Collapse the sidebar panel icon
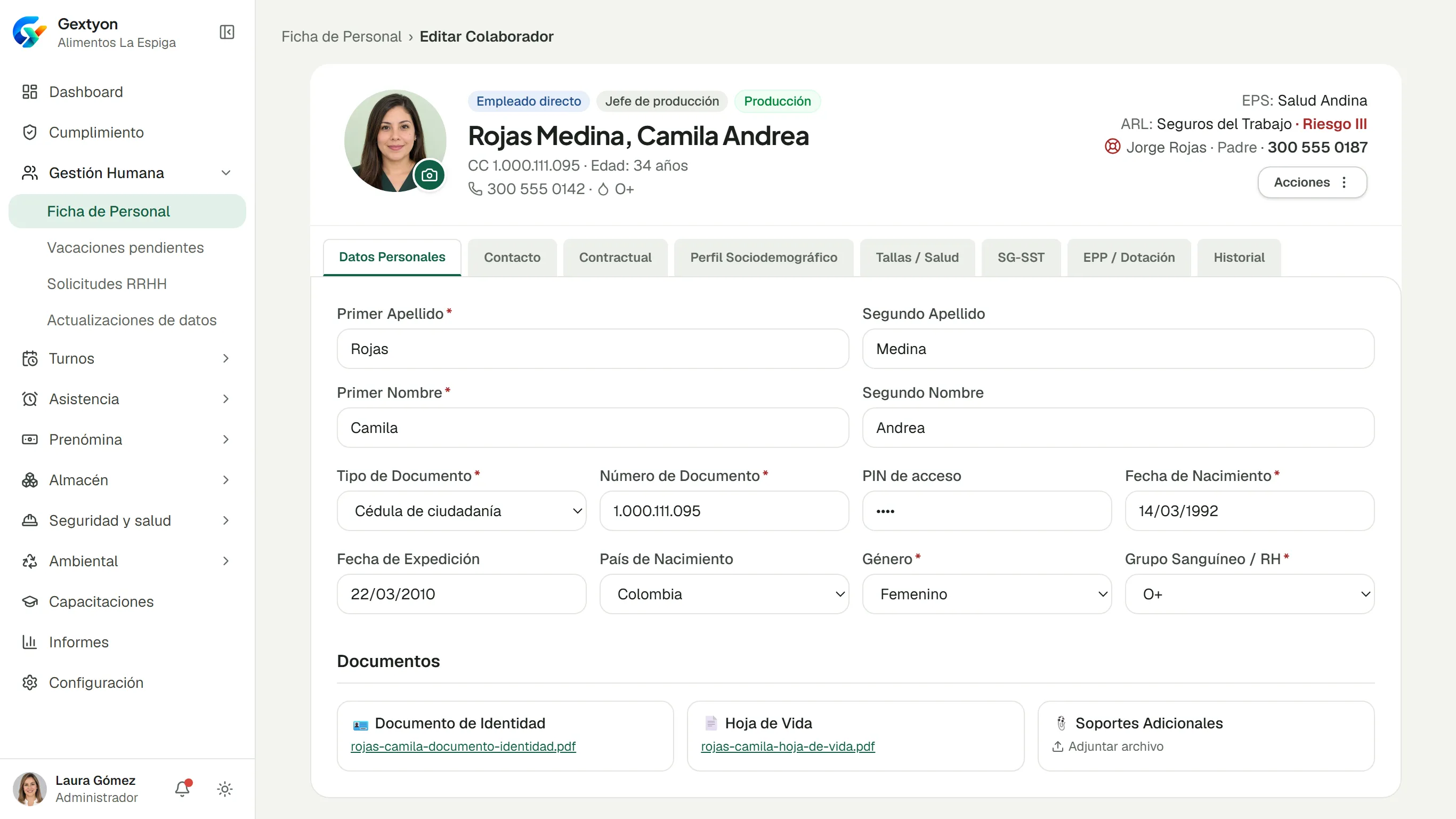Screen dimensions: 1456x819 [x=227, y=32]
